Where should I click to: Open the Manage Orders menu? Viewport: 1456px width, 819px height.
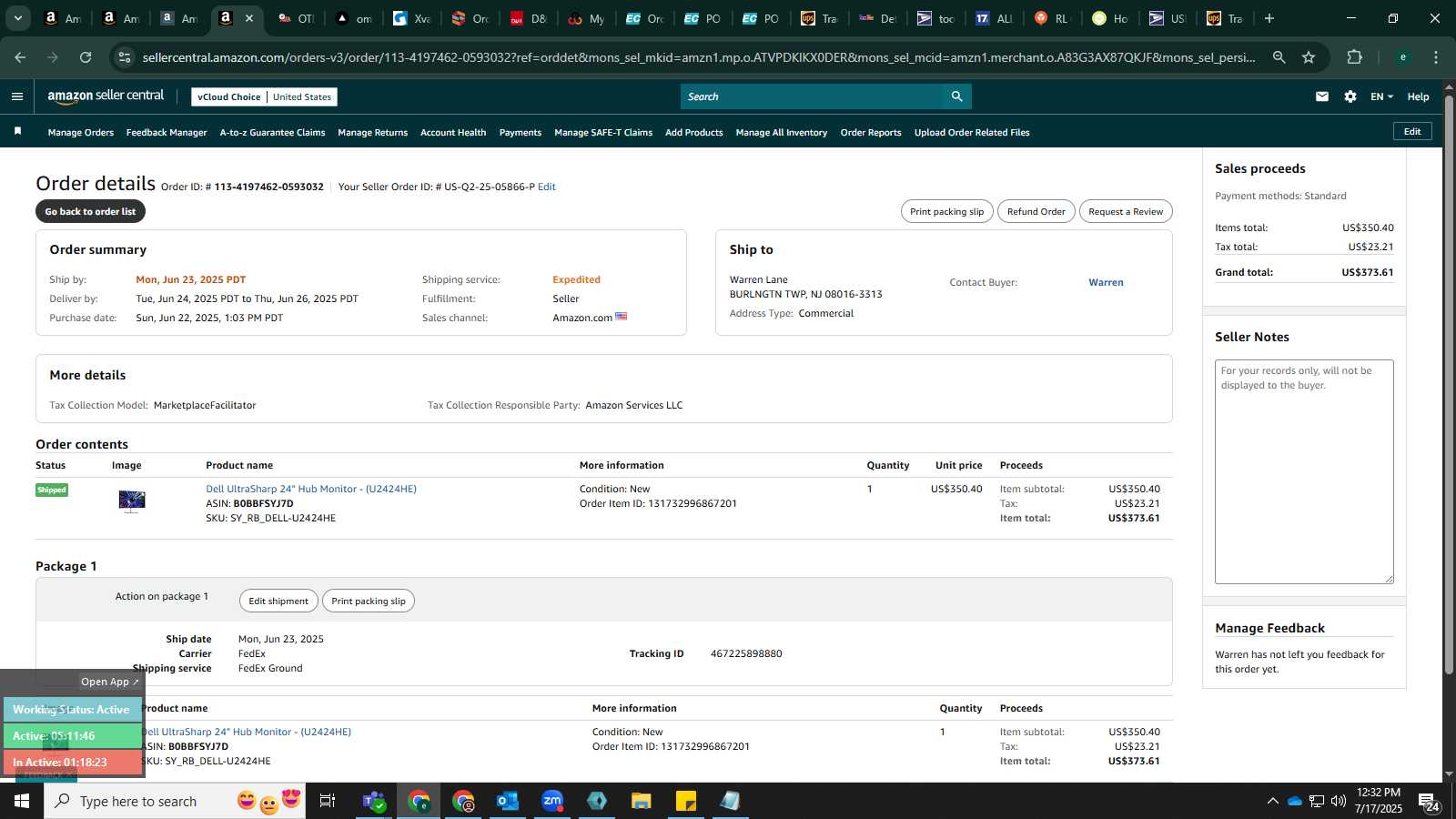point(81,132)
